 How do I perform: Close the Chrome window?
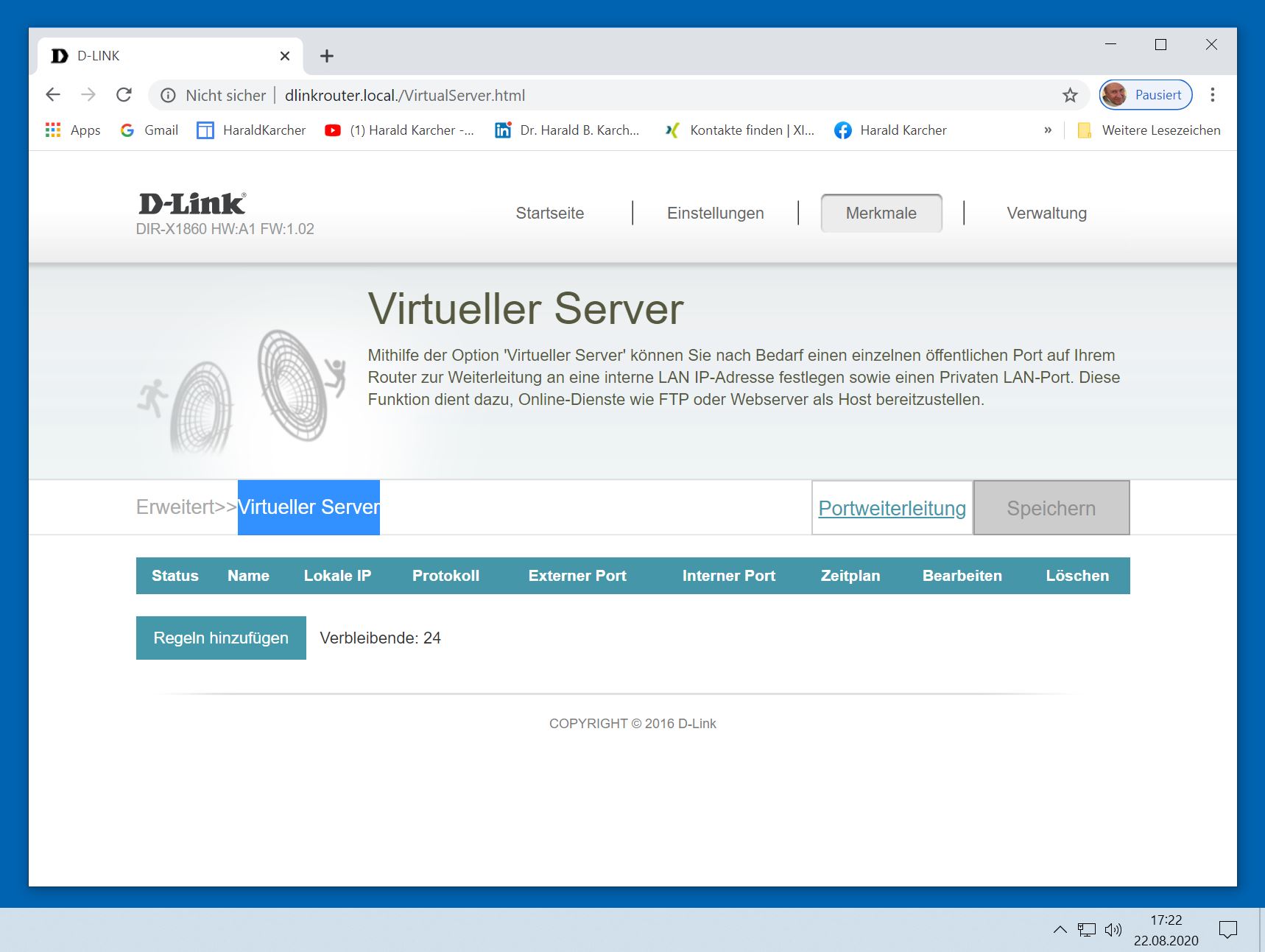click(1211, 45)
